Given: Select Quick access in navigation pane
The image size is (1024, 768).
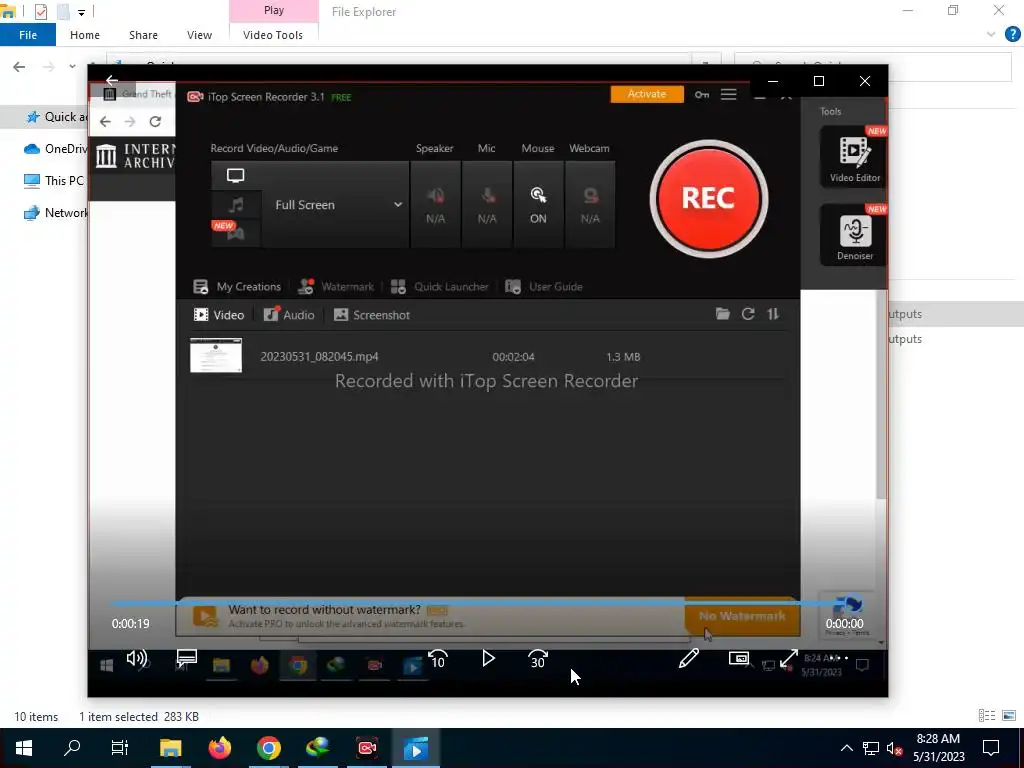Looking at the screenshot, I should 55,116.
